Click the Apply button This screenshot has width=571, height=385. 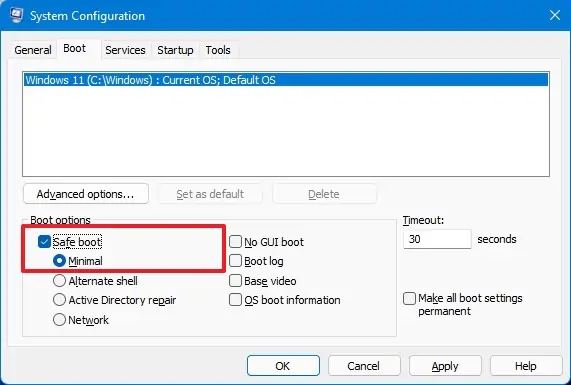click(x=445, y=366)
